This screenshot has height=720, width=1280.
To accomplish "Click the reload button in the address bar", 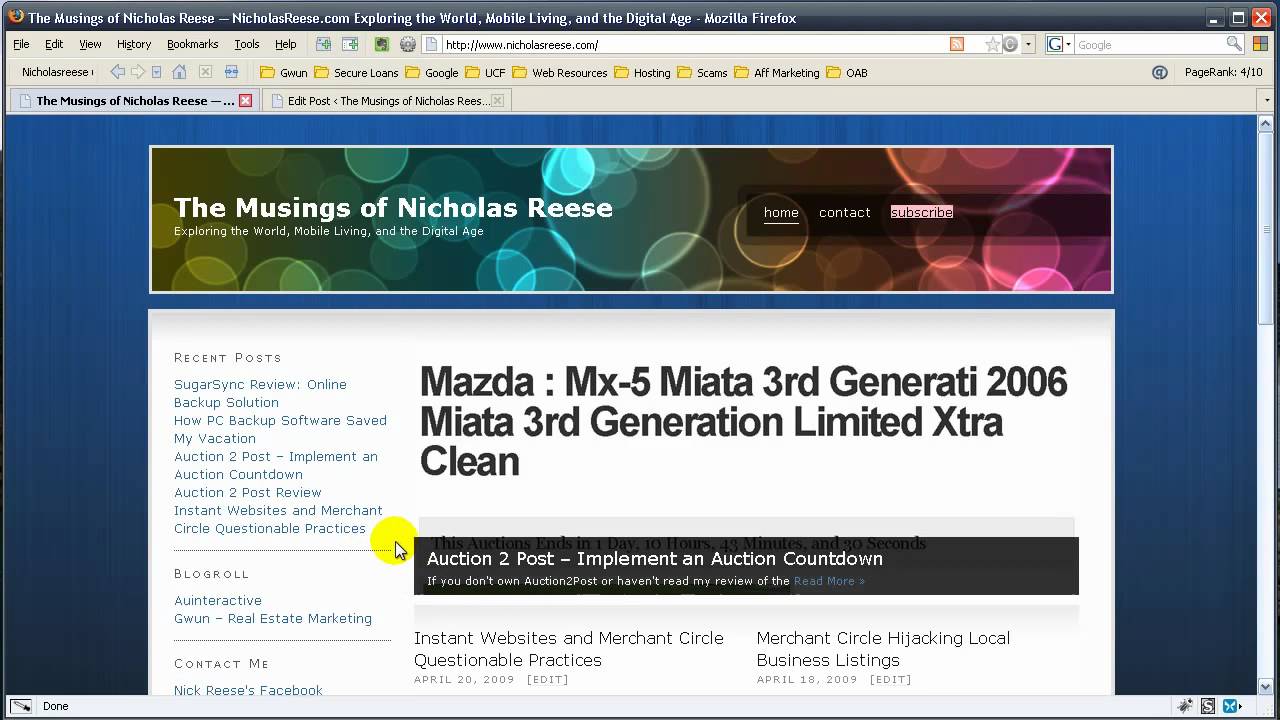I will click(x=1010, y=44).
